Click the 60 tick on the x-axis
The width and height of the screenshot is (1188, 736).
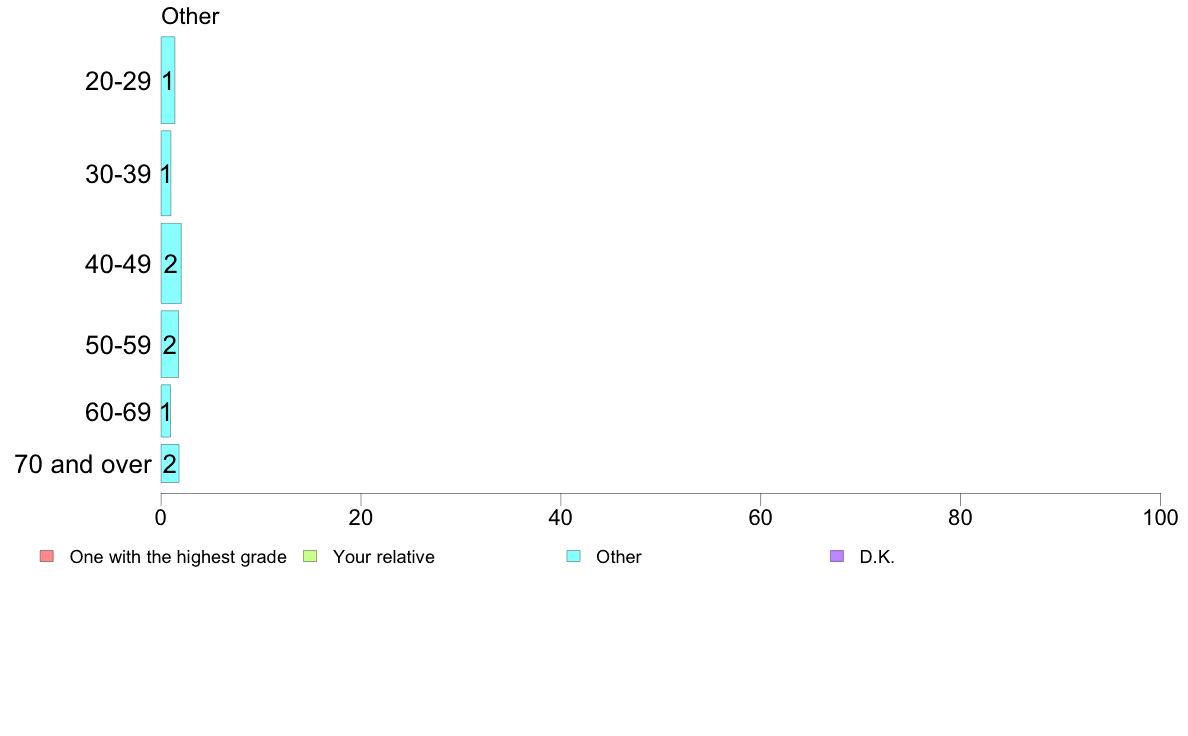[761, 518]
